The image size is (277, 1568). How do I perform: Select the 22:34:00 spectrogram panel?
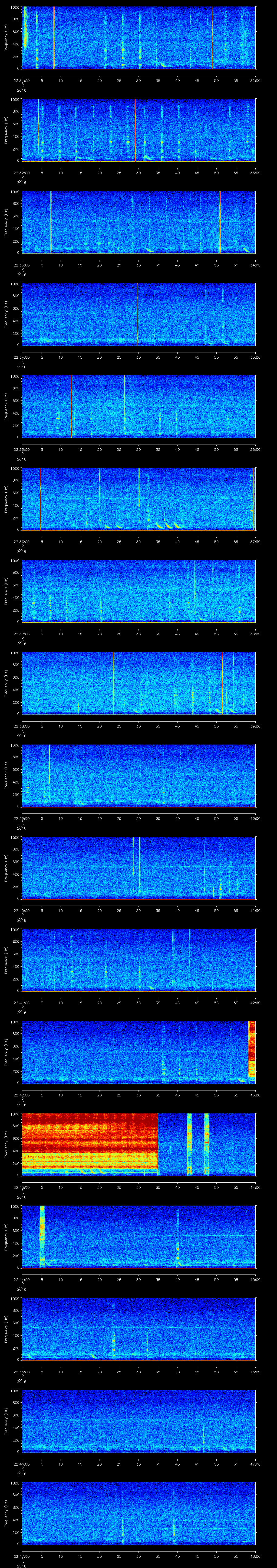point(138,315)
